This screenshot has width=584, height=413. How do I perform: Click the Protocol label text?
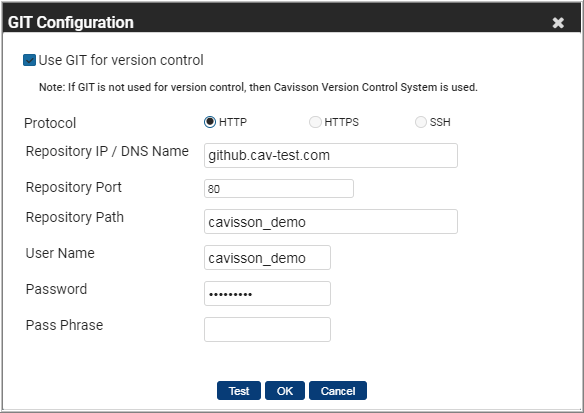(x=50, y=123)
